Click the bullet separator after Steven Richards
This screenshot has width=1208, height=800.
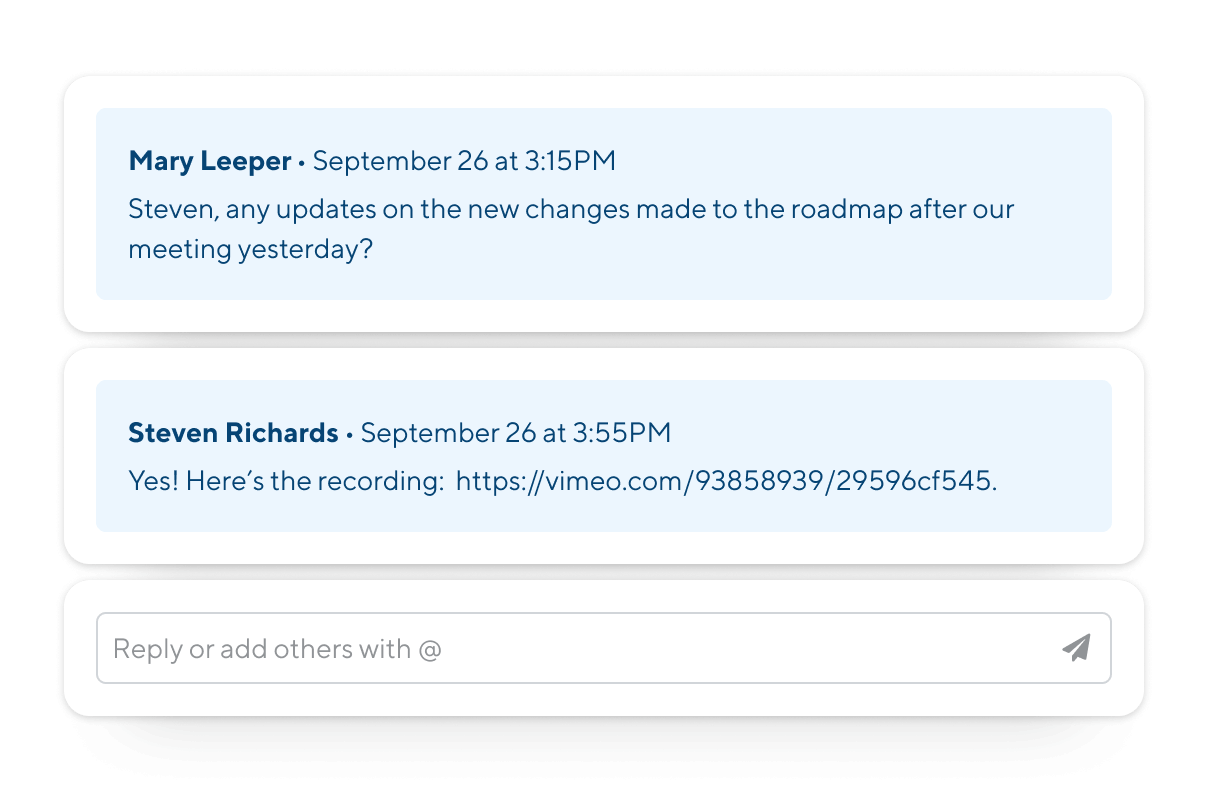[349, 433]
